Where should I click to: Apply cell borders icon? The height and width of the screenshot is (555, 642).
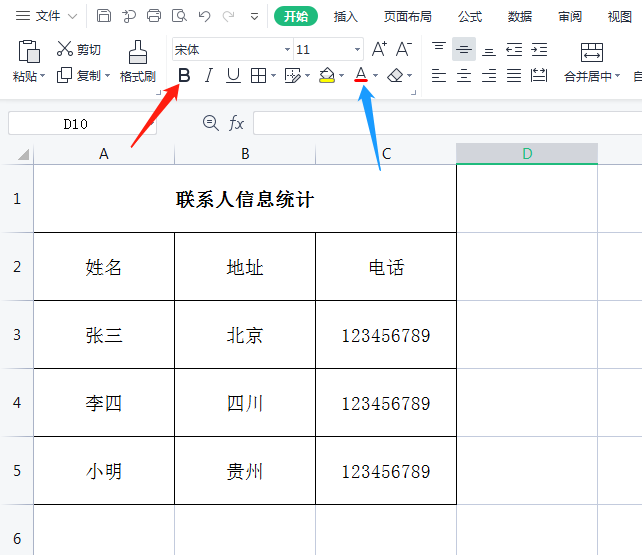tap(258, 75)
